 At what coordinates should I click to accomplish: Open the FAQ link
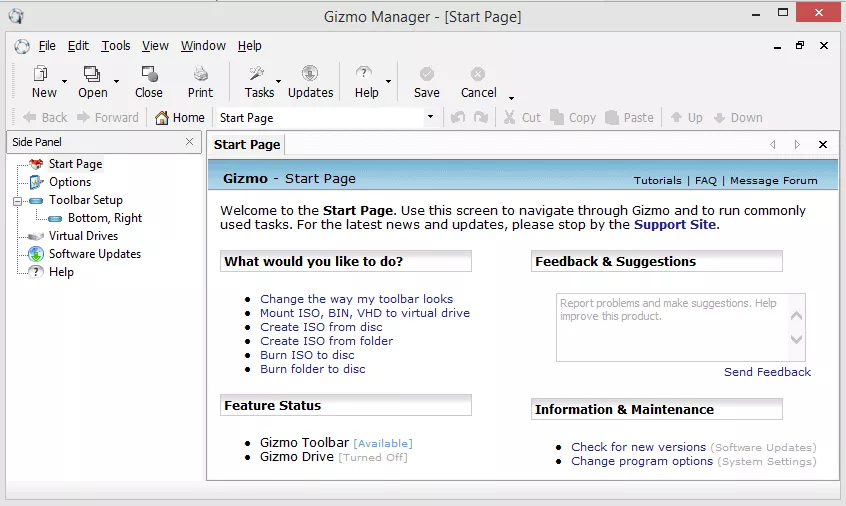tap(706, 181)
